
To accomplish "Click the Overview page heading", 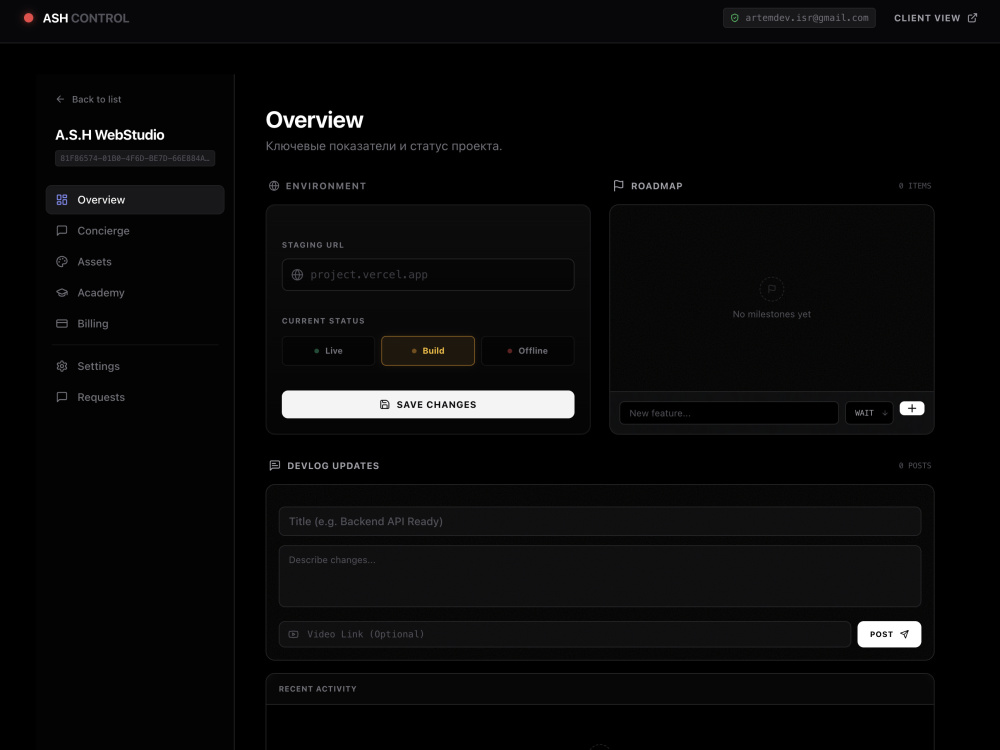I will (314, 120).
